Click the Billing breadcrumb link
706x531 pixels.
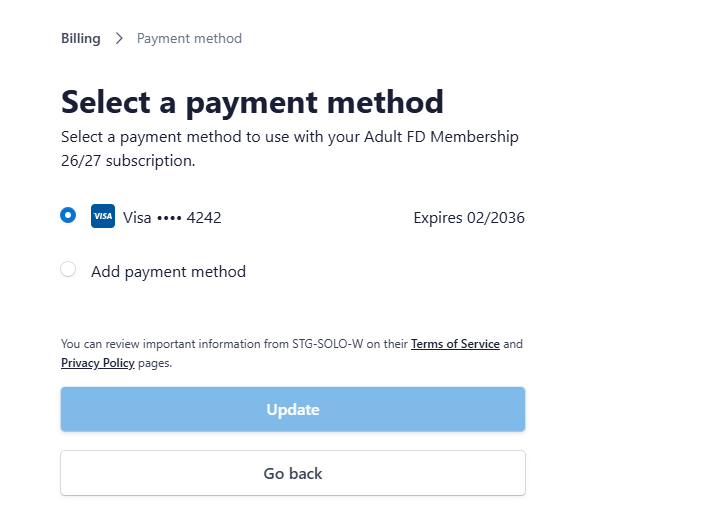pyautogui.click(x=81, y=38)
